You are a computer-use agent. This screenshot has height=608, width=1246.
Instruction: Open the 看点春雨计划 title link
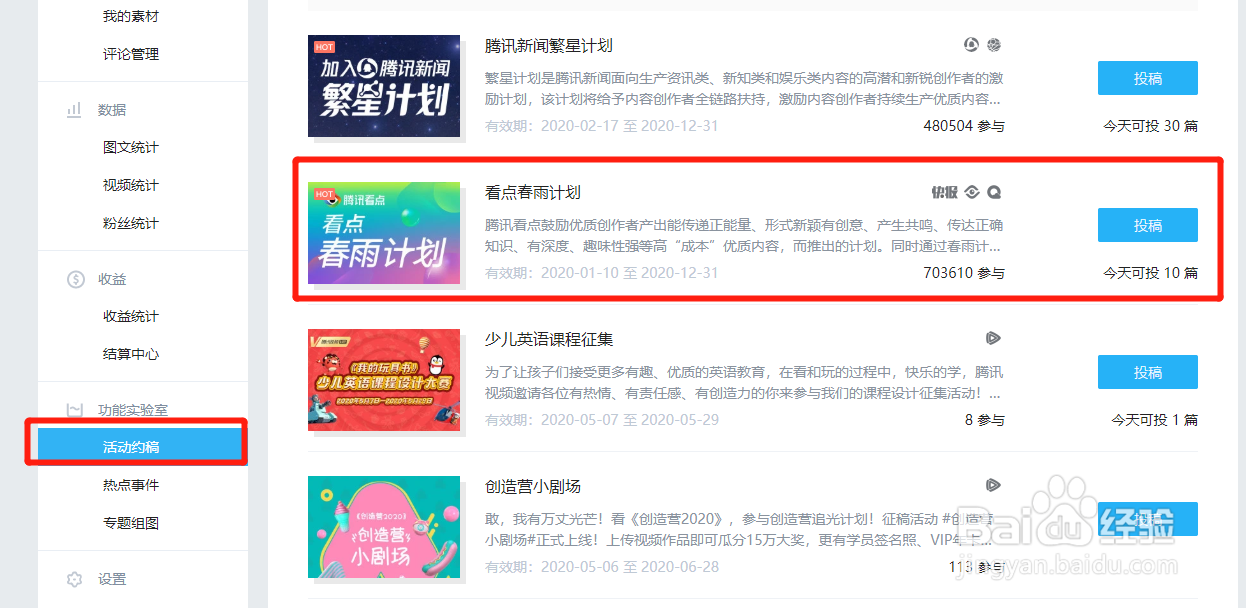(x=533, y=192)
